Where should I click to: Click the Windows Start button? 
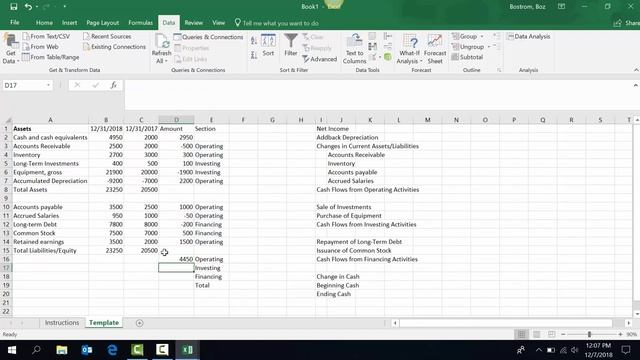[x=12, y=350]
